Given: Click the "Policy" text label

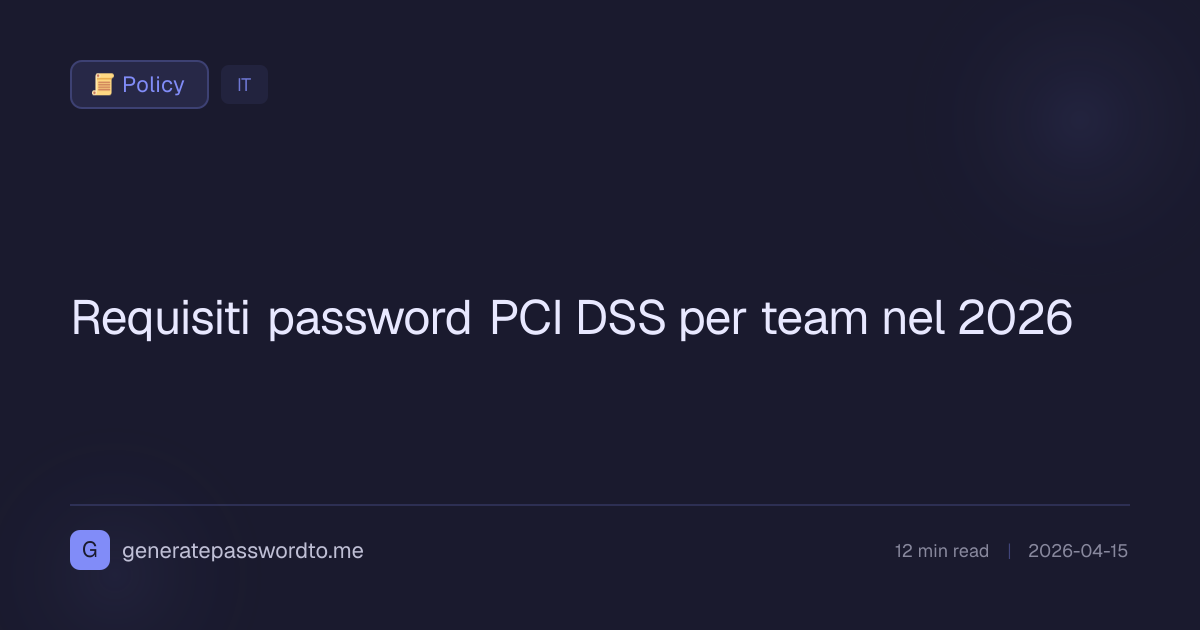Looking at the screenshot, I should (x=153, y=85).
